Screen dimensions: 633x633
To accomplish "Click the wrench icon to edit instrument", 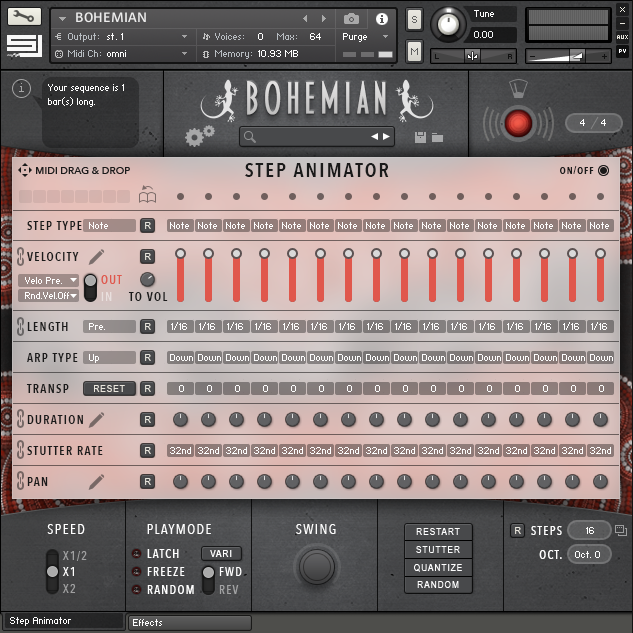I will point(24,16).
